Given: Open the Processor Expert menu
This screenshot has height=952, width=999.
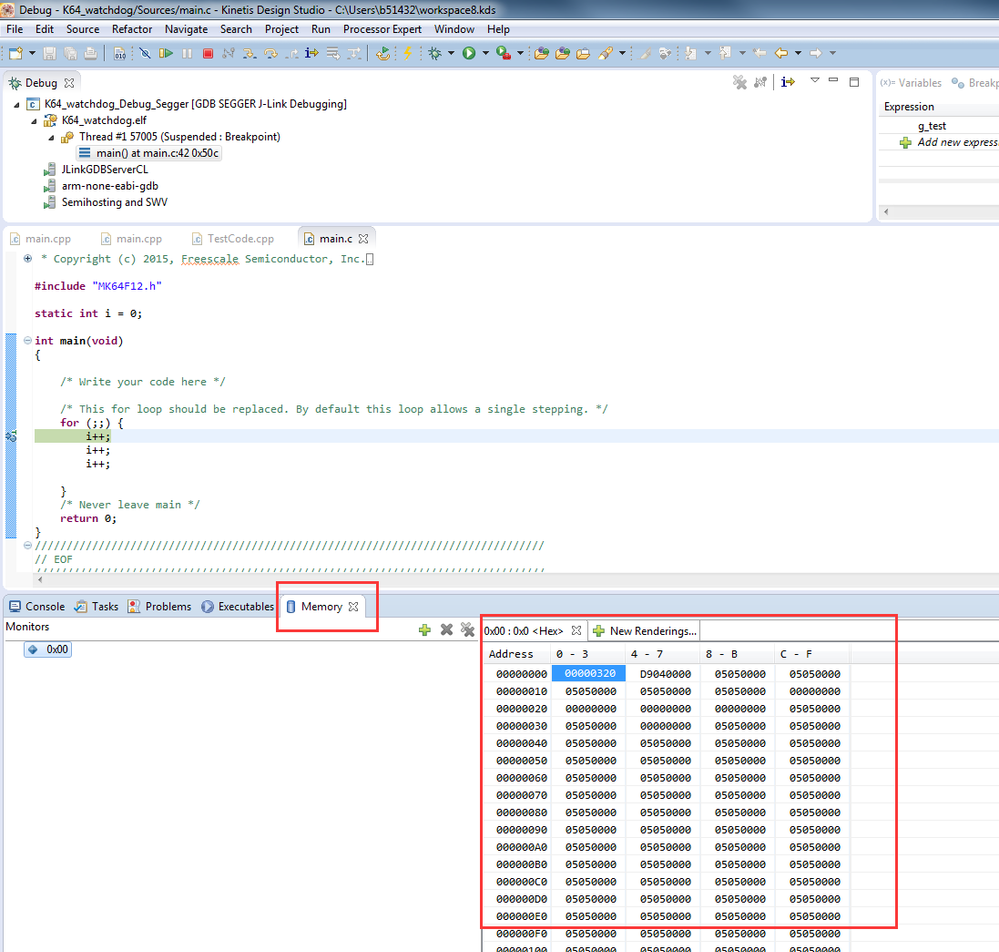Looking at the screenshot, I should click(x=382, y=29).
